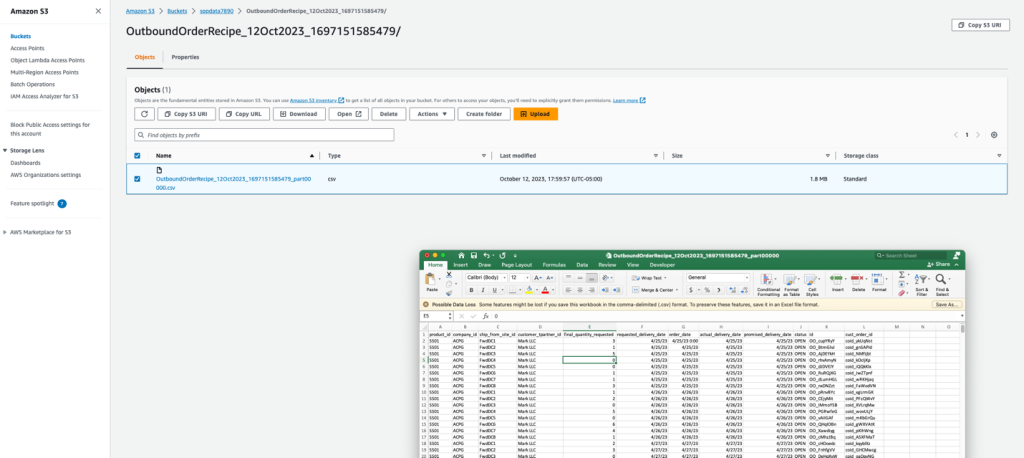Toggle Wrap Text in Excel ribbon
The width and height of the screenshot is (1024, 458).
coord(649,277)
